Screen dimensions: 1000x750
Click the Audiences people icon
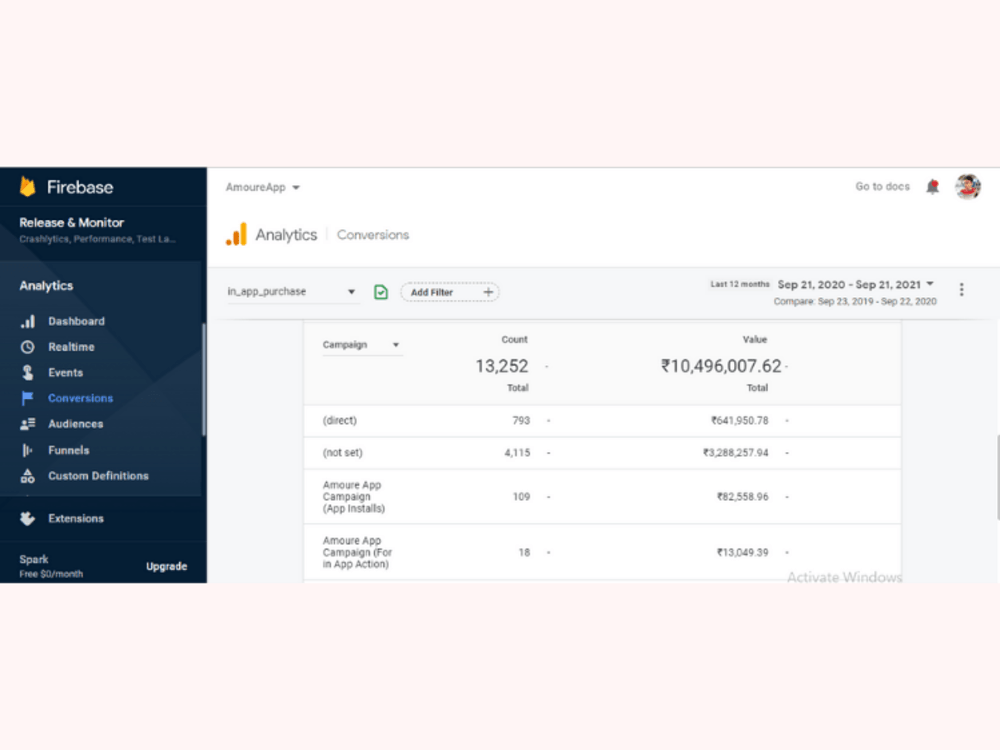coord(27,424)
